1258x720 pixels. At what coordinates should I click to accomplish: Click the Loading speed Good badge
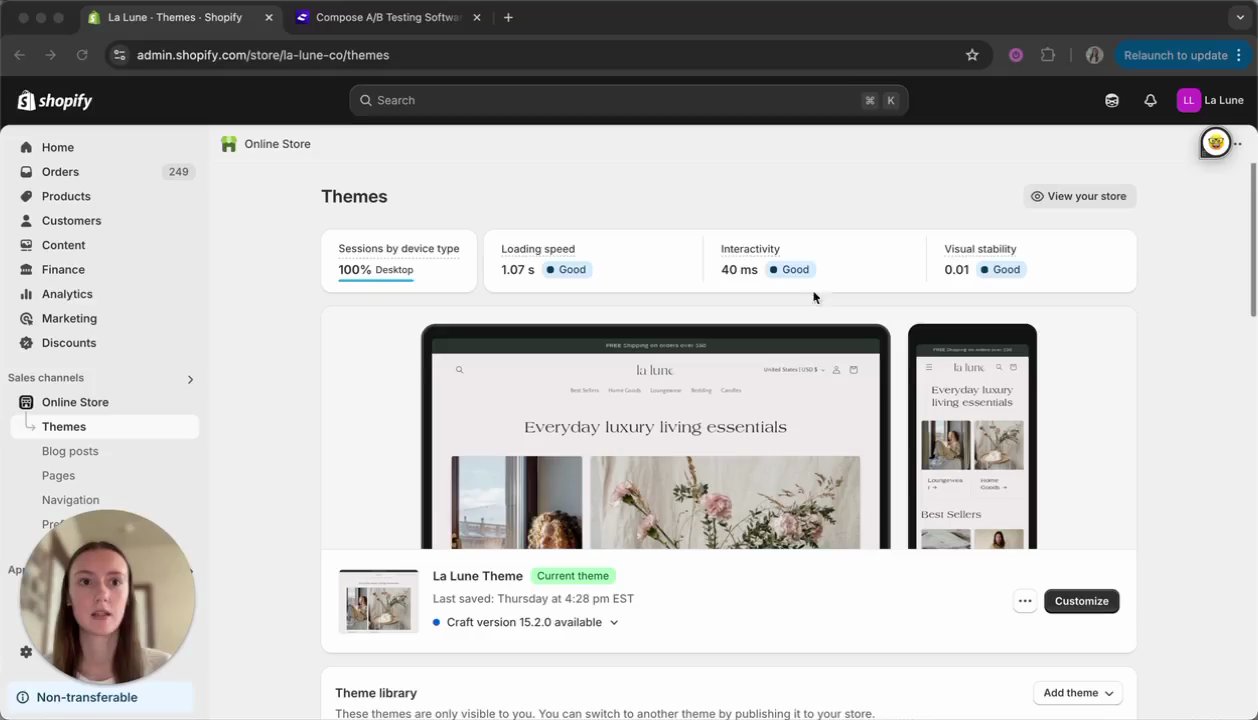(567, 270)
